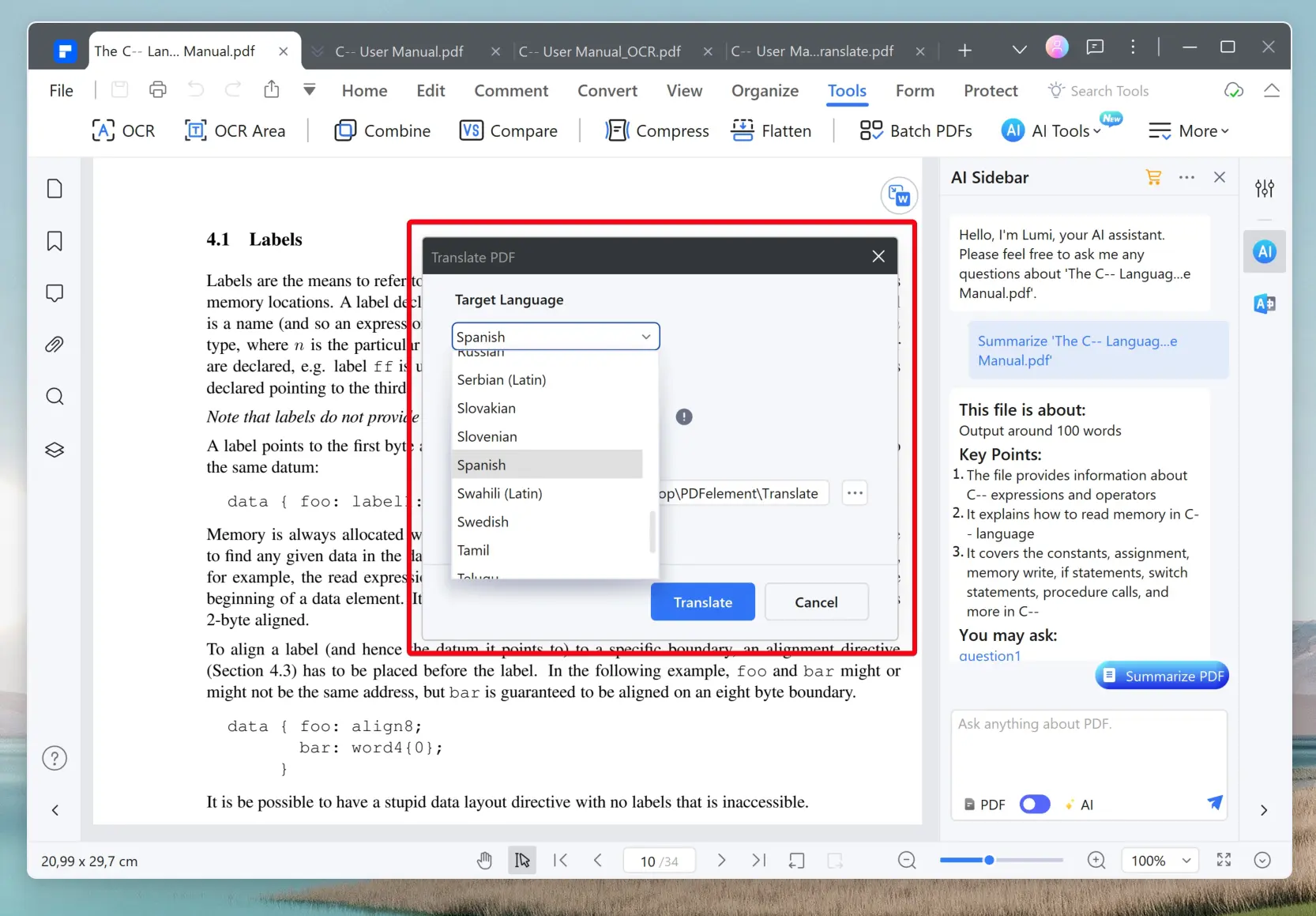The height and width of the screenshot is (916, 1316).
Task: Open the 100% zoom level dropdown
Action: (x=1160, y=861)
